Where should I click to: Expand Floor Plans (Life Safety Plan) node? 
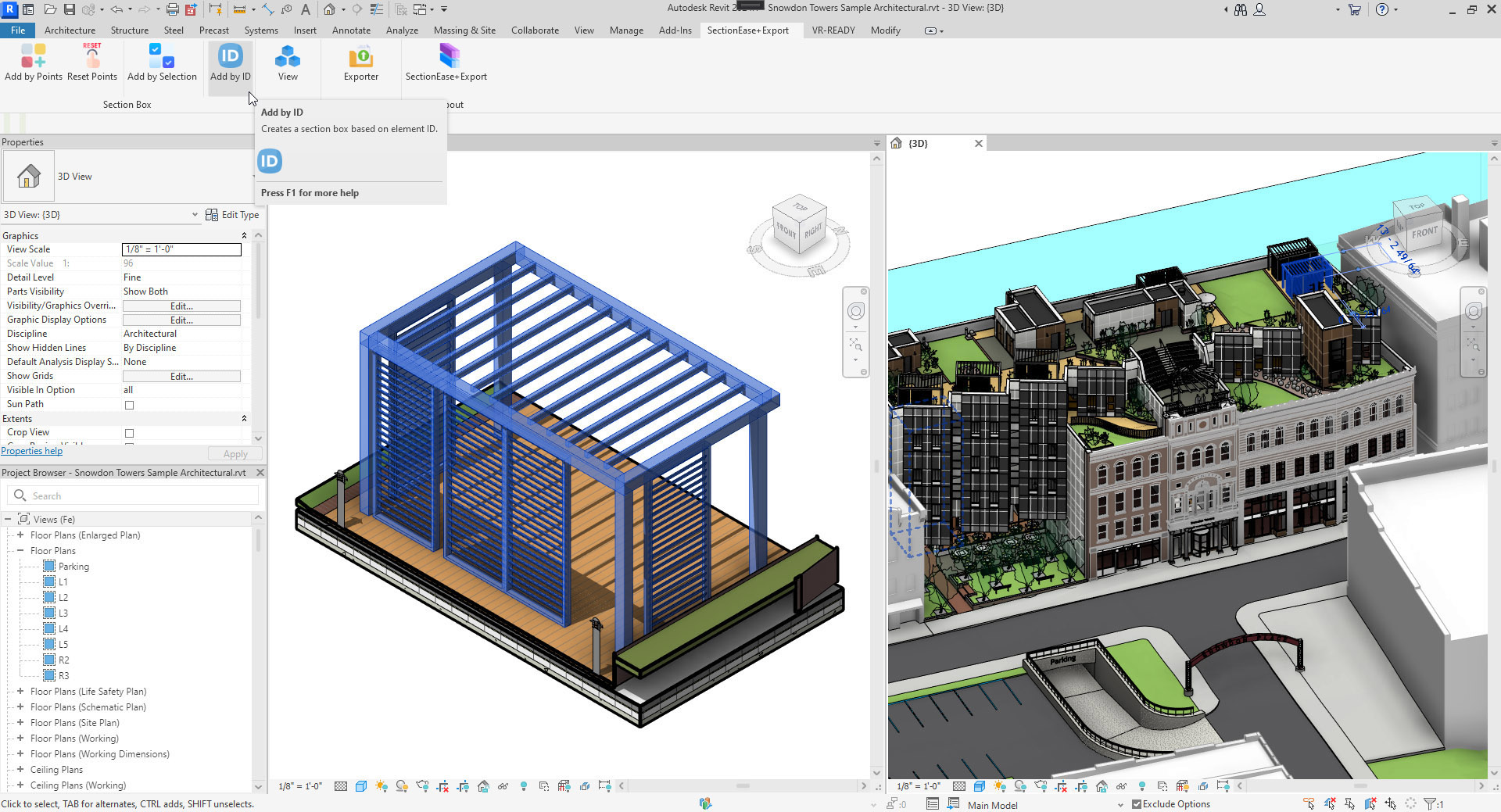[x=20, y=692]
